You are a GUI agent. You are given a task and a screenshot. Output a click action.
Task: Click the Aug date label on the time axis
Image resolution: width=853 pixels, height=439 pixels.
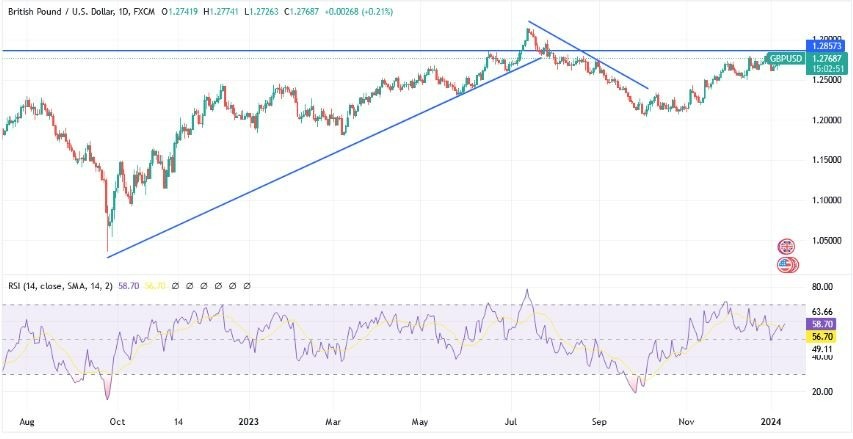pyautogui.click(x=25, y=422)
